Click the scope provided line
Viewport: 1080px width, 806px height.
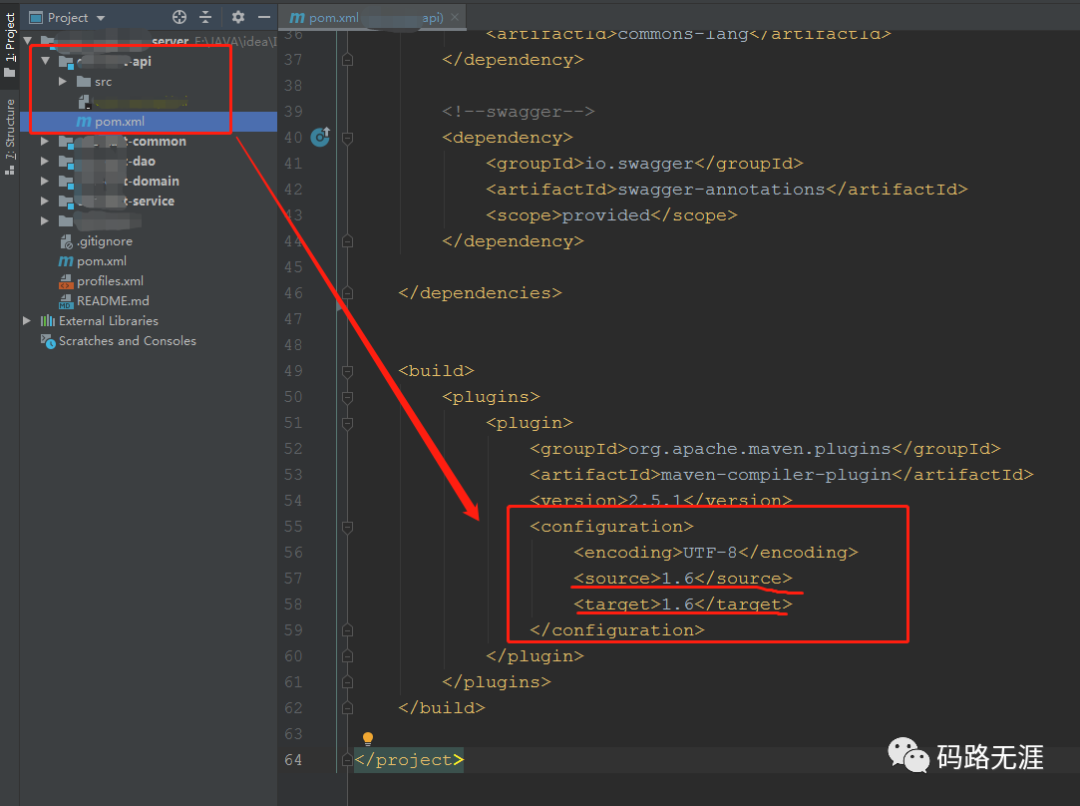612,216
